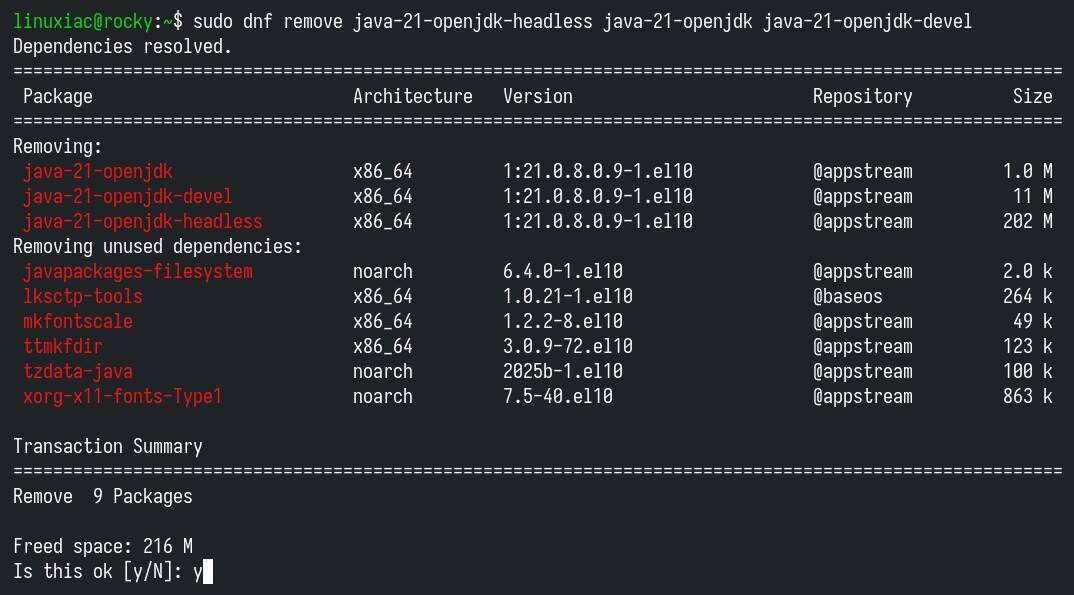The image size is (1074, 595).
Task: Select the Version column header
Action: pyautogui.click(x=537, y=96)
